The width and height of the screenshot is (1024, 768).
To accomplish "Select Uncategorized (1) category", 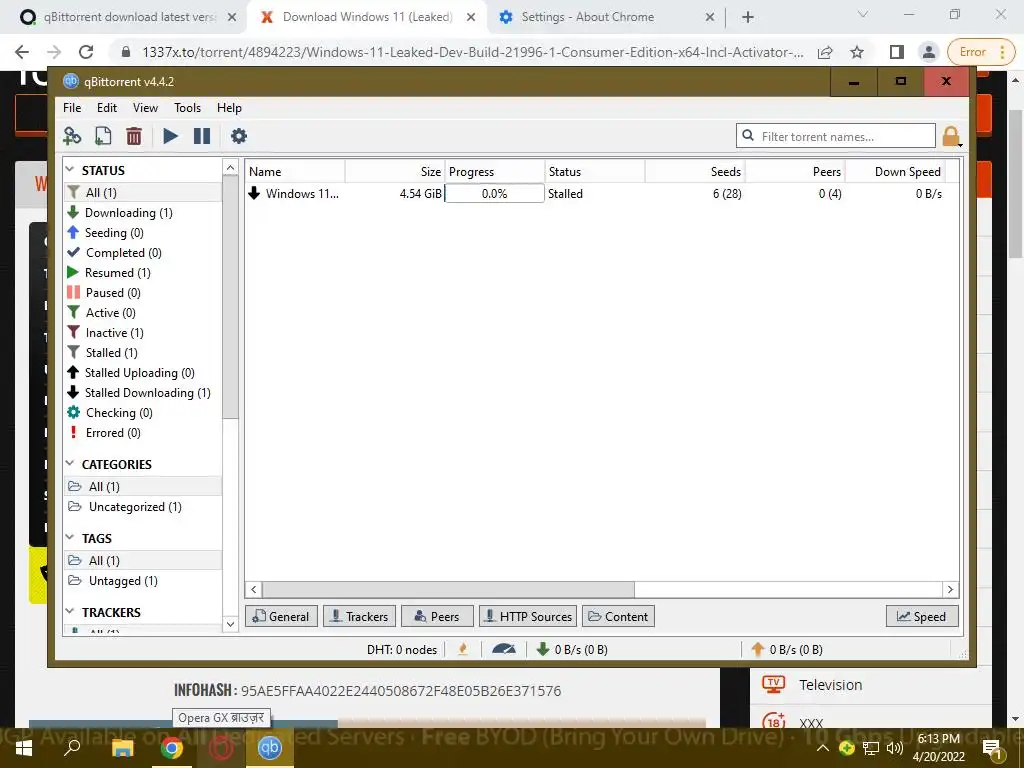I will (143, 507).
